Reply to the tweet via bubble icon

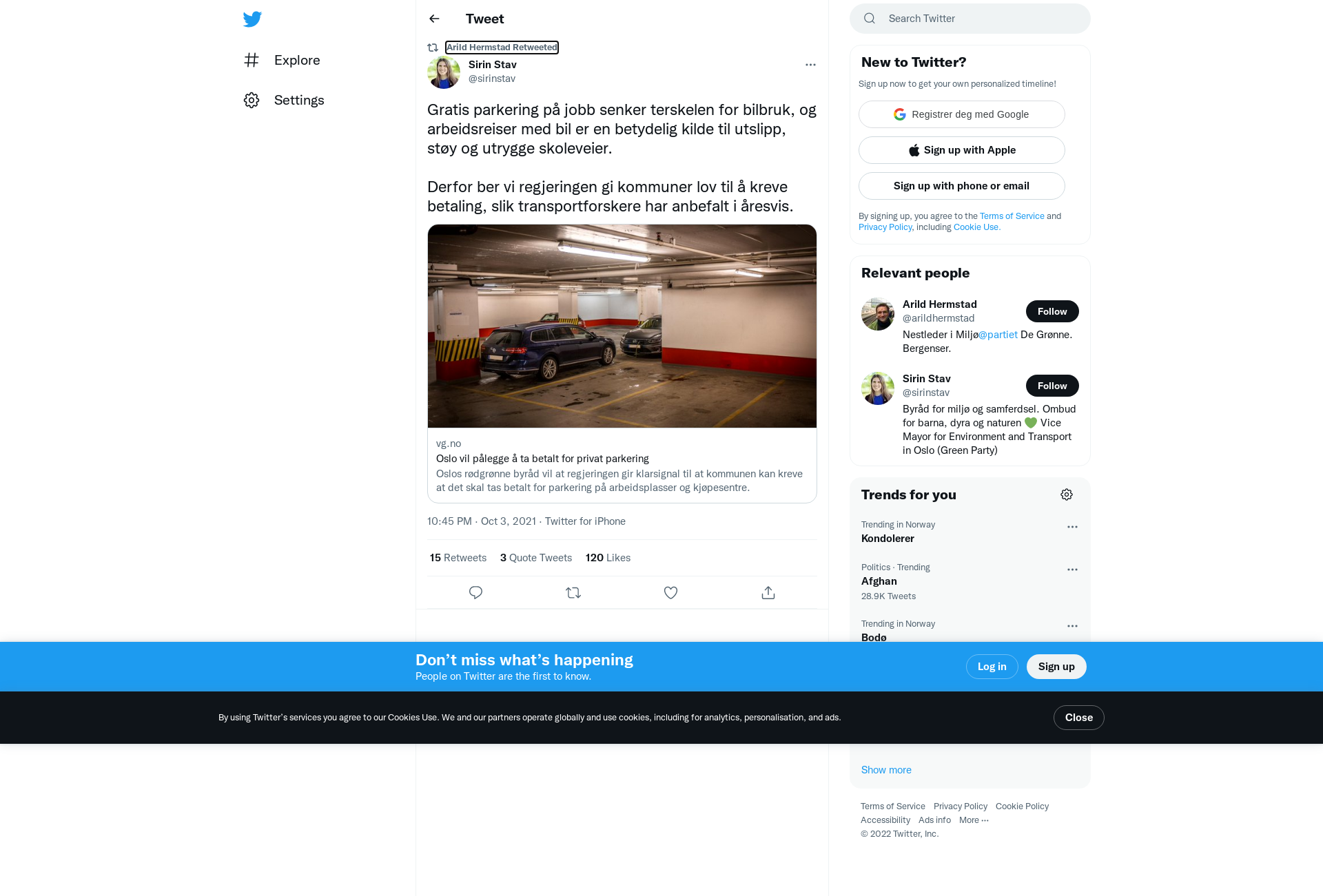(x=475, y=592)
